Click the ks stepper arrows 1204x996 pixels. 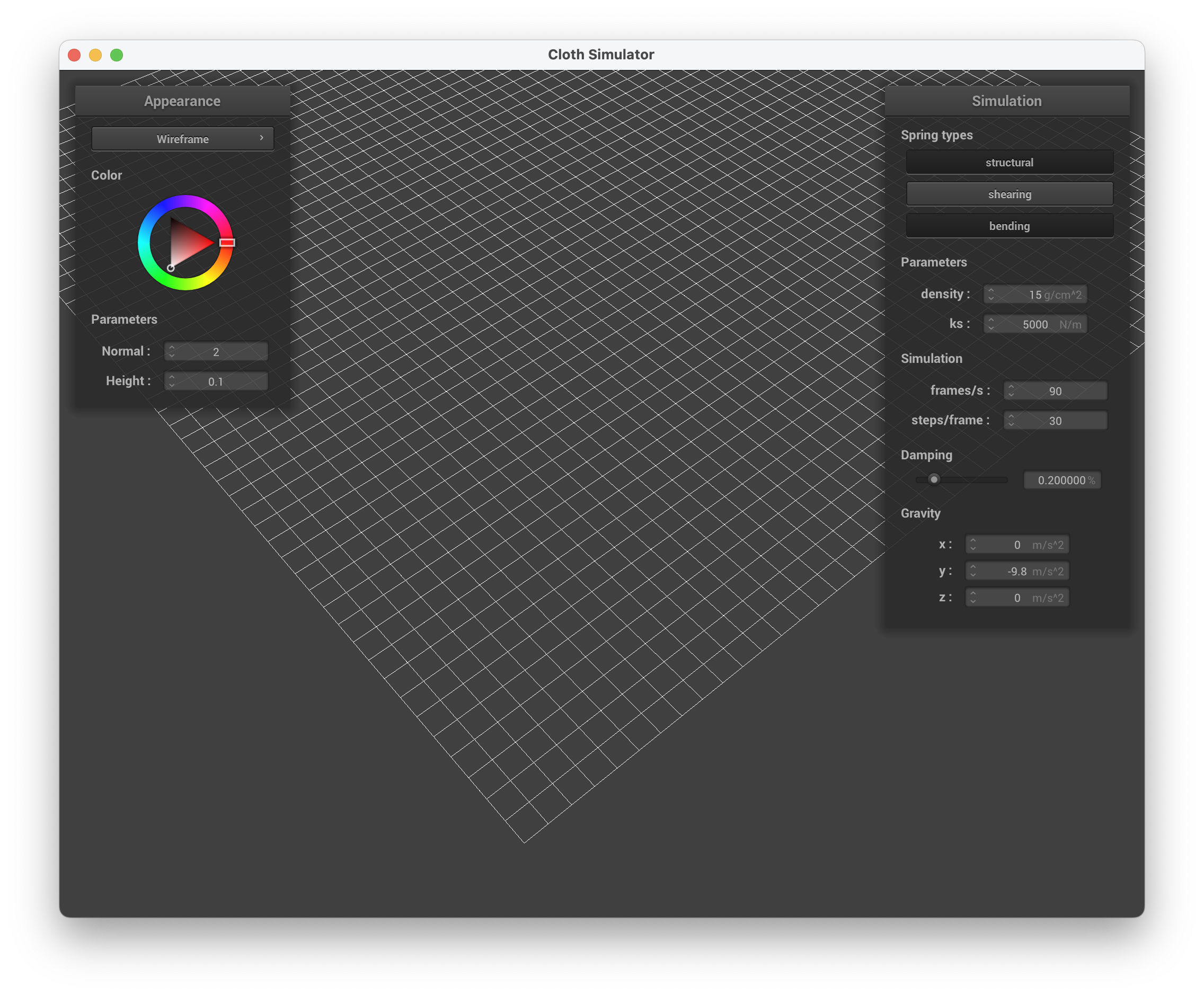point(991,324)
